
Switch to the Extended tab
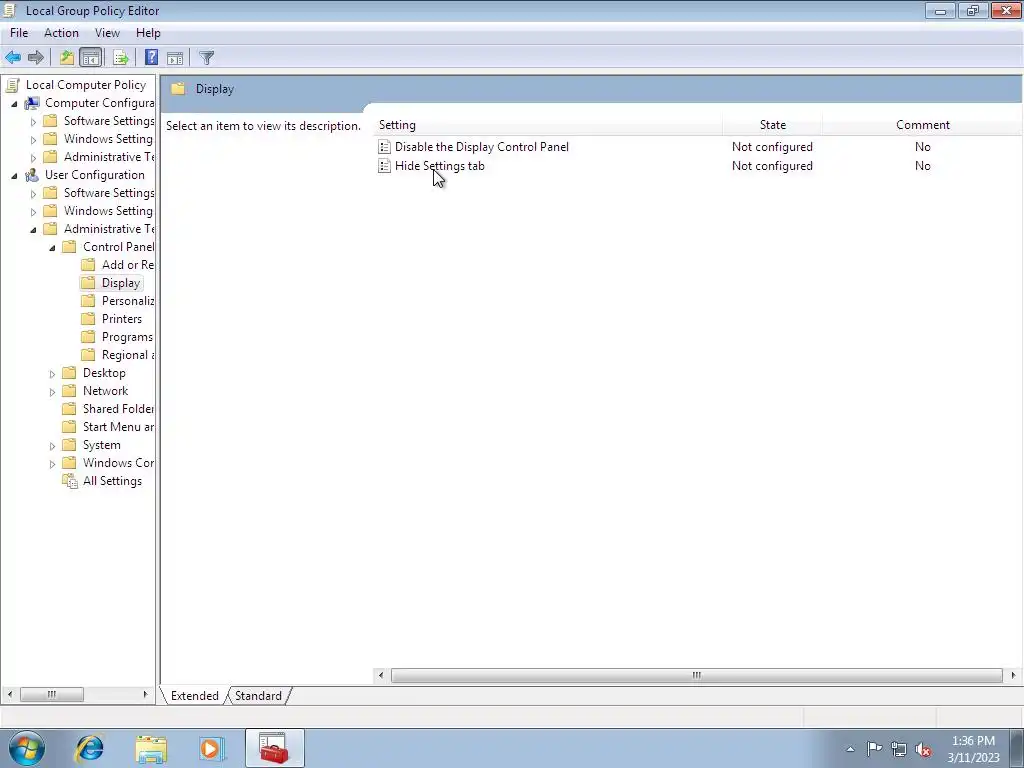pyautogui.click(x=195, y=696)
